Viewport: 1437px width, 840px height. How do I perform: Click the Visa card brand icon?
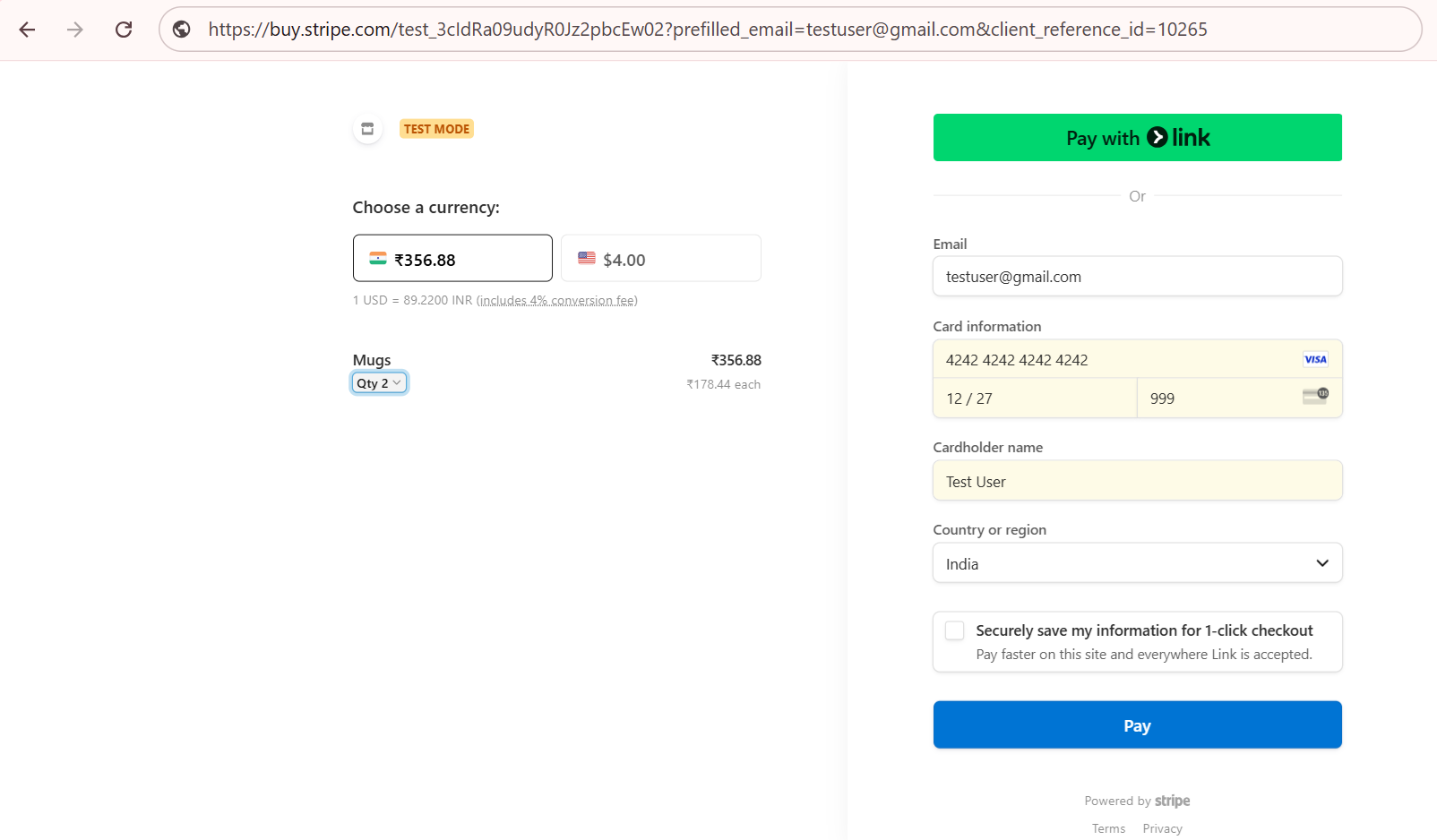click(1315, 359)
